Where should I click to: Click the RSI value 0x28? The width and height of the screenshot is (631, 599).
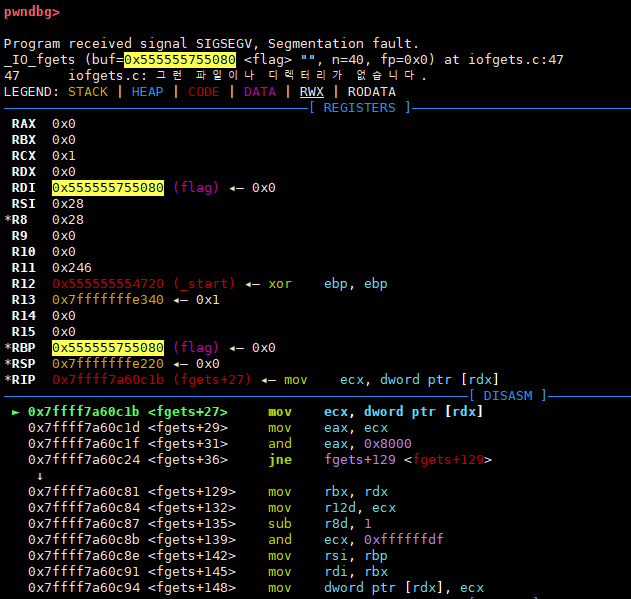coord(68,204)
